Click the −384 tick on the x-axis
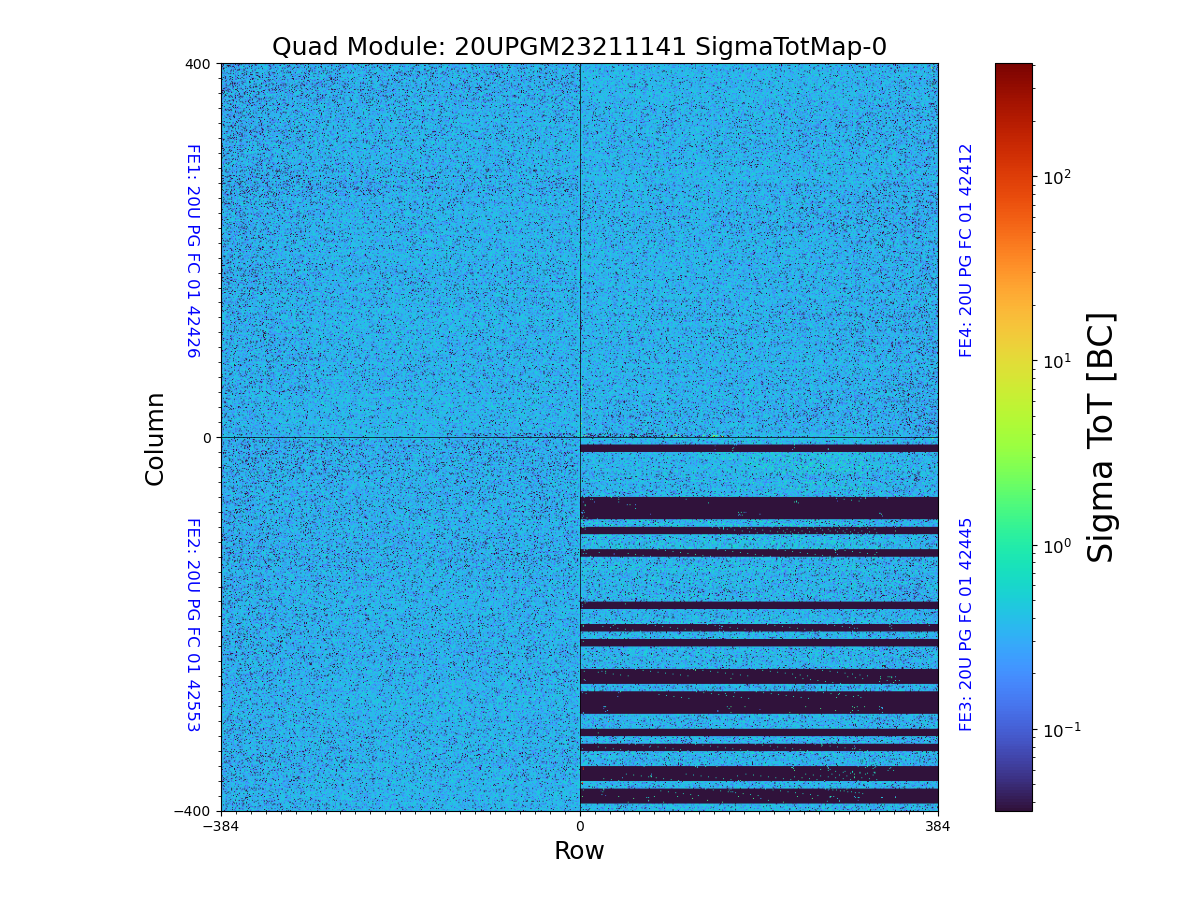The height and width of the screenshot is (900, 1200). 221,827
